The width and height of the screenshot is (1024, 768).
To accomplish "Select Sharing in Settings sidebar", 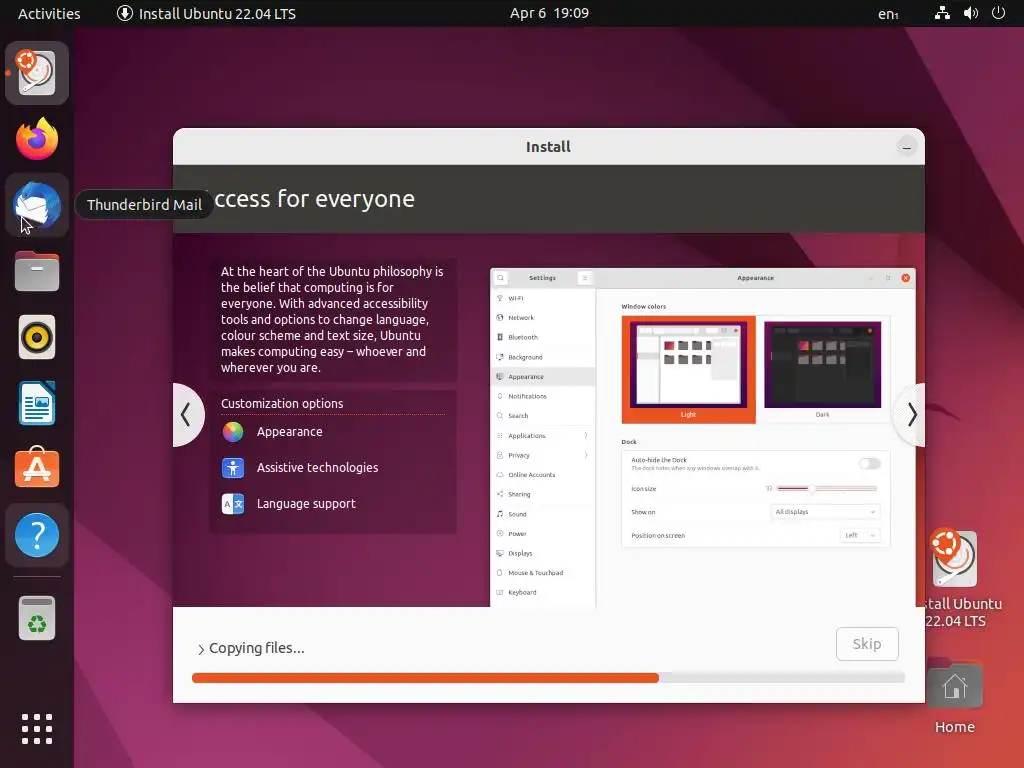I will (543, 494).
